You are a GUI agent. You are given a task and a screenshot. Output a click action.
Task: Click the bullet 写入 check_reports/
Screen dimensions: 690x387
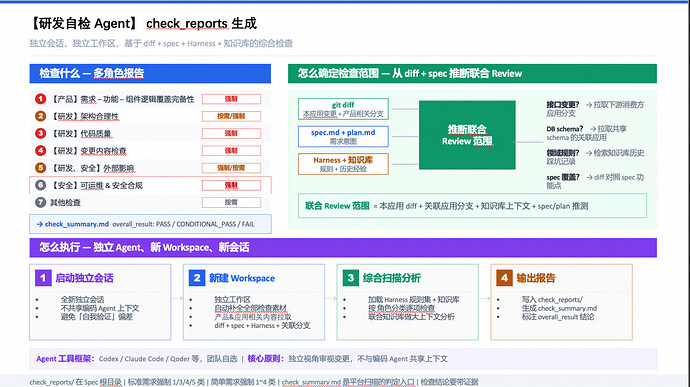pos(552,299)
